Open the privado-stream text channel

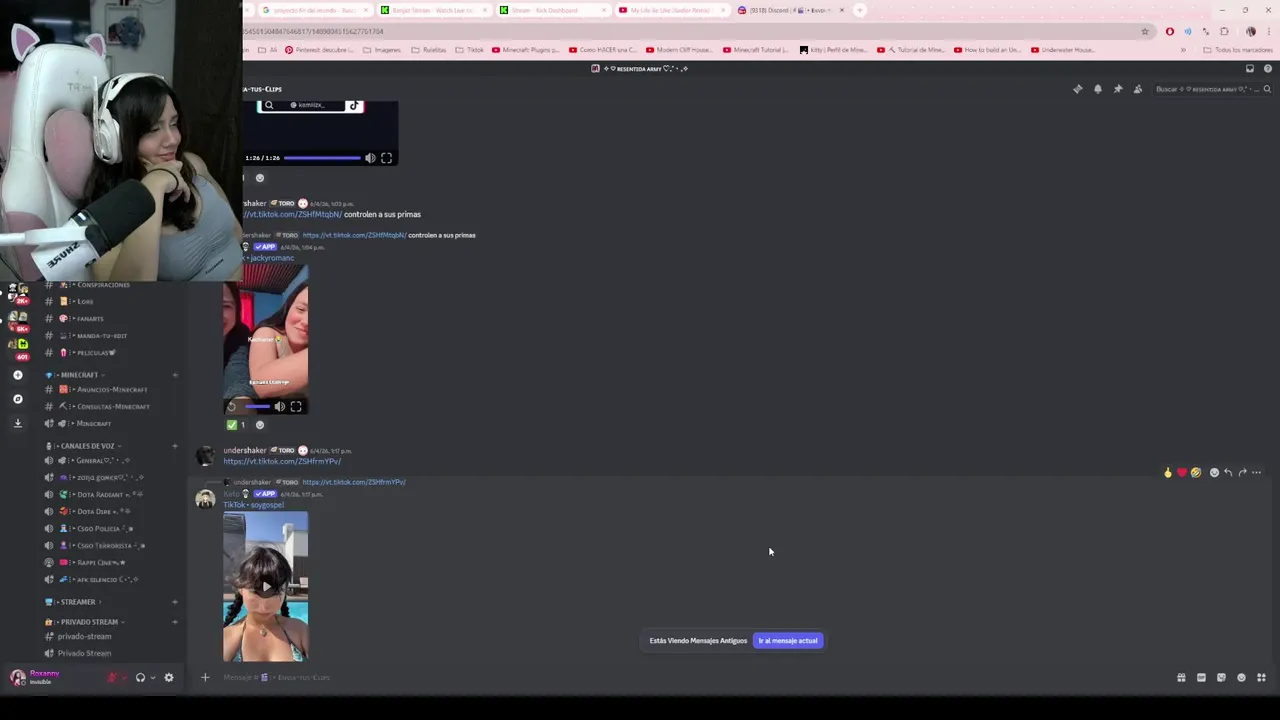tap(85, 637)
